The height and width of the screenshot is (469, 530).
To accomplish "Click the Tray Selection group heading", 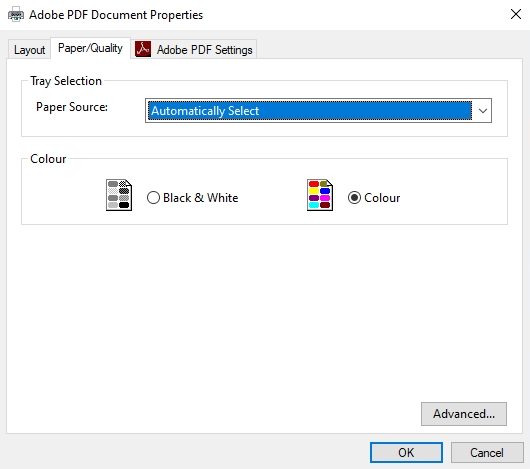I will (66, 81).
